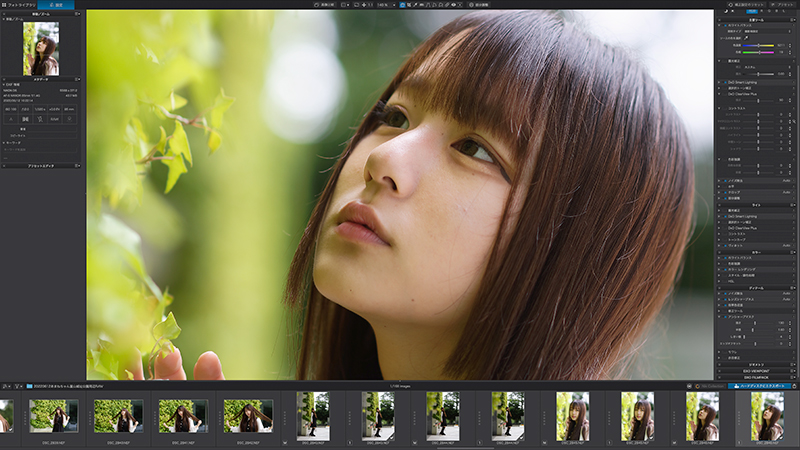
Task: Expand the DXO FILMPACK palette
Action: pyautogui.click(x=756, y=377)
